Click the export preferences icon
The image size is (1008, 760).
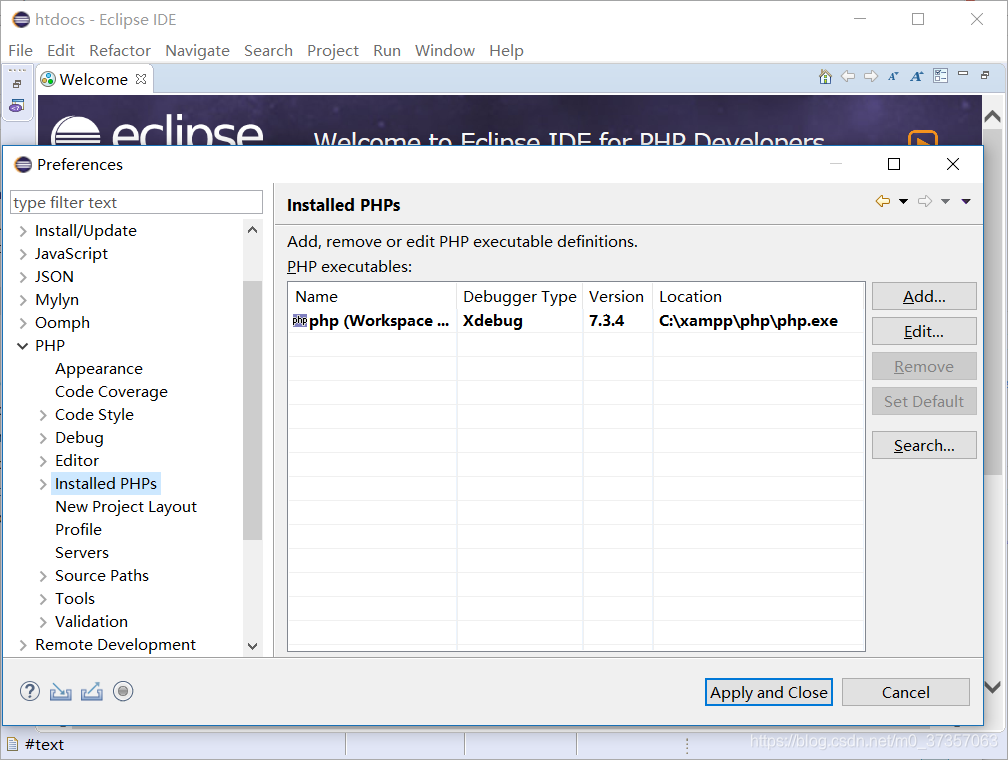[92, 691]
